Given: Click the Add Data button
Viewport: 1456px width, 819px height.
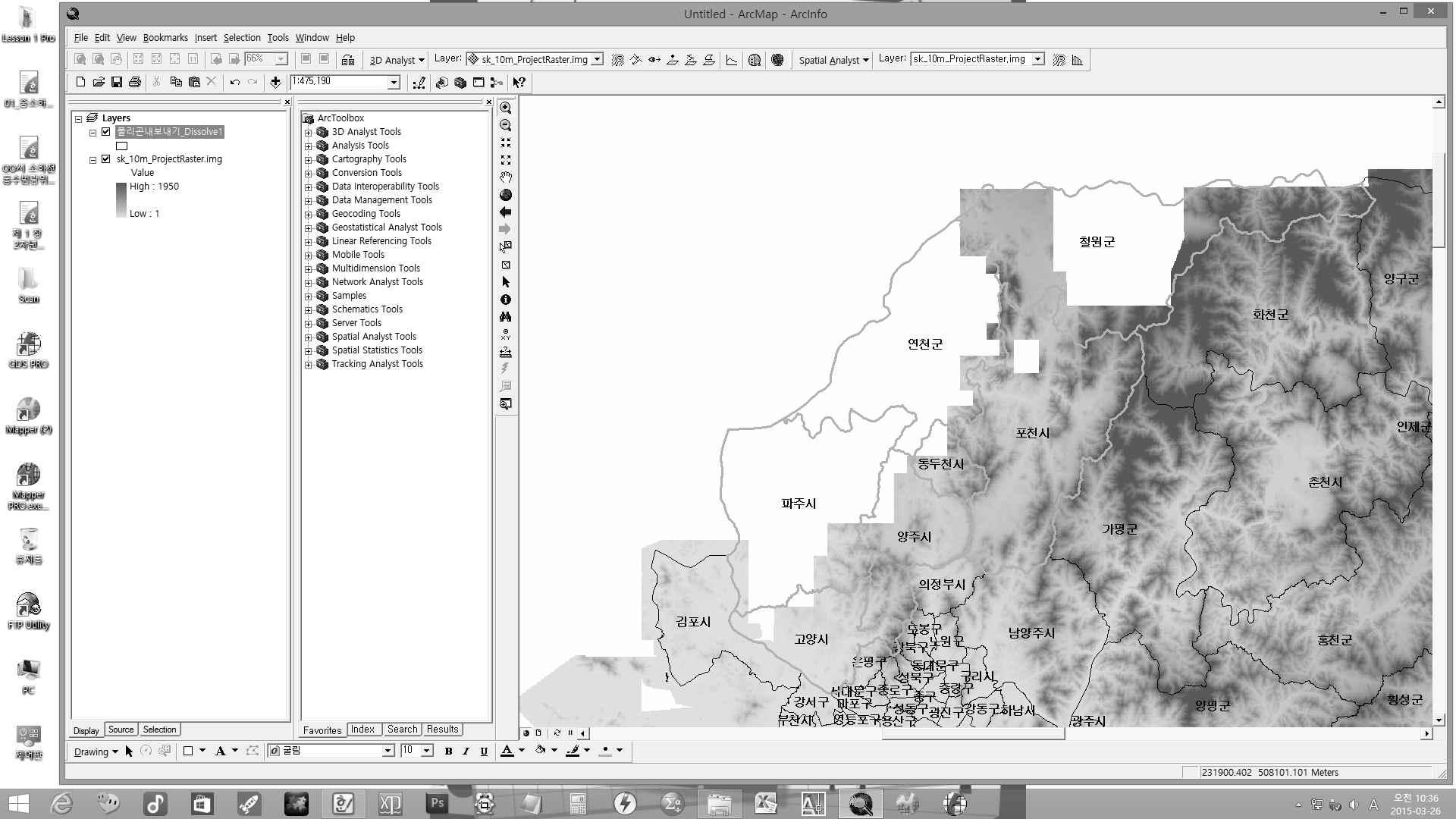Looking at the screenshot, I should pos(275,82).
